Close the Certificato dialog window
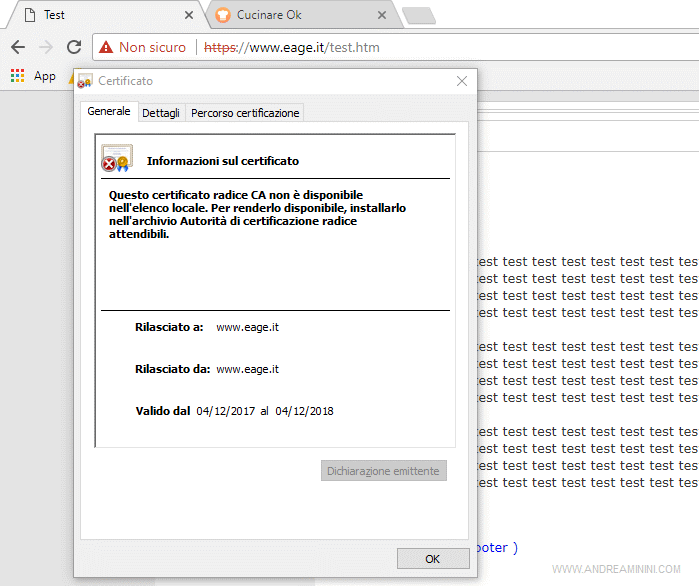This screenshot has height=586, width=699. [x=461, y=81]
